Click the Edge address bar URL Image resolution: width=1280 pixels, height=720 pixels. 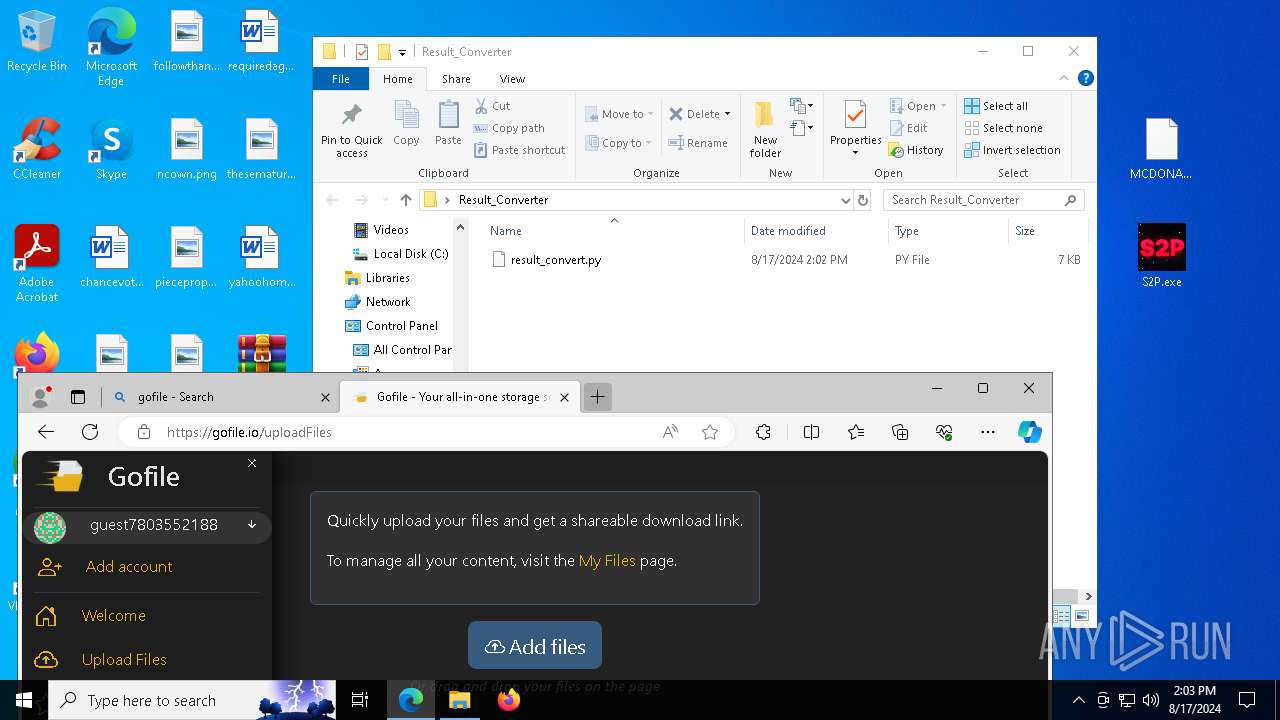pos(249,432)
